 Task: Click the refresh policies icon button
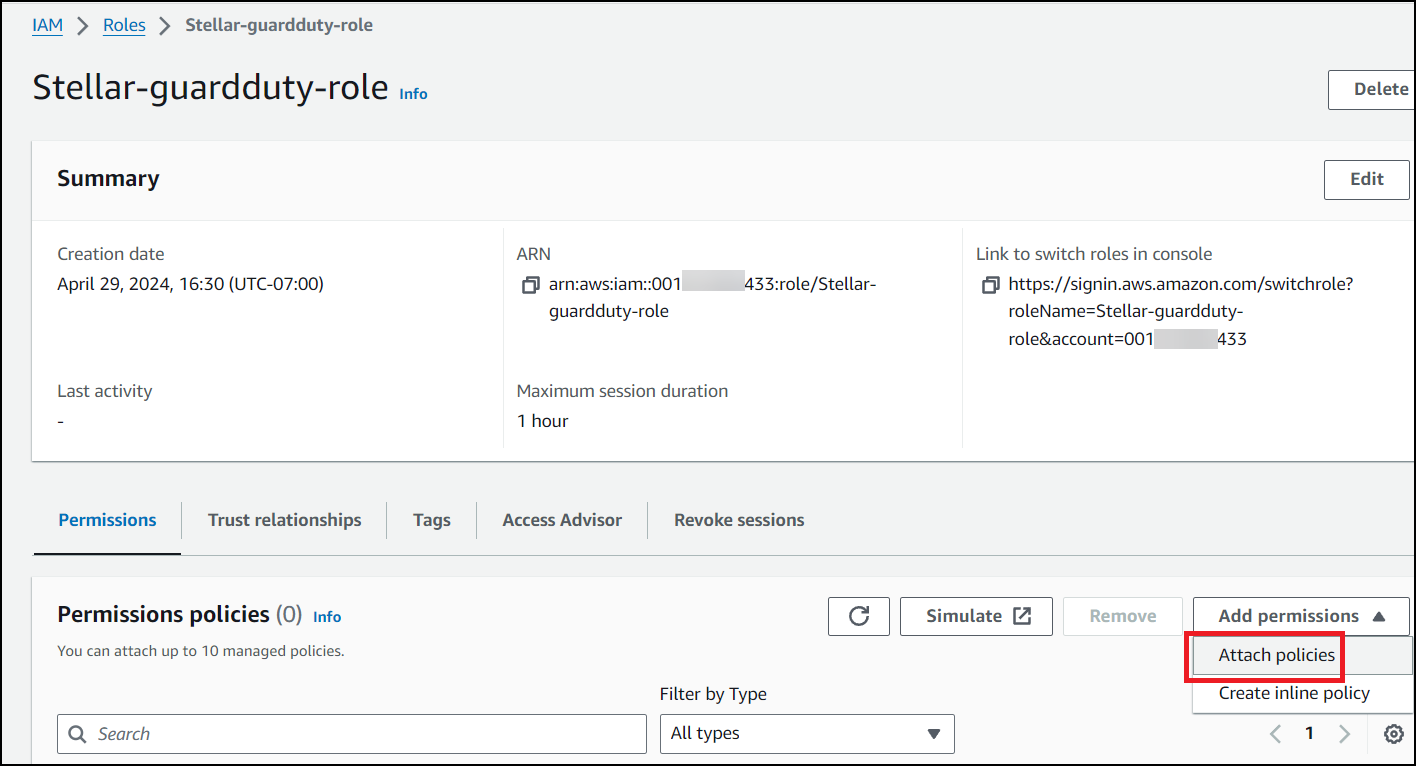pyautogui.click(x=858, y=616)
